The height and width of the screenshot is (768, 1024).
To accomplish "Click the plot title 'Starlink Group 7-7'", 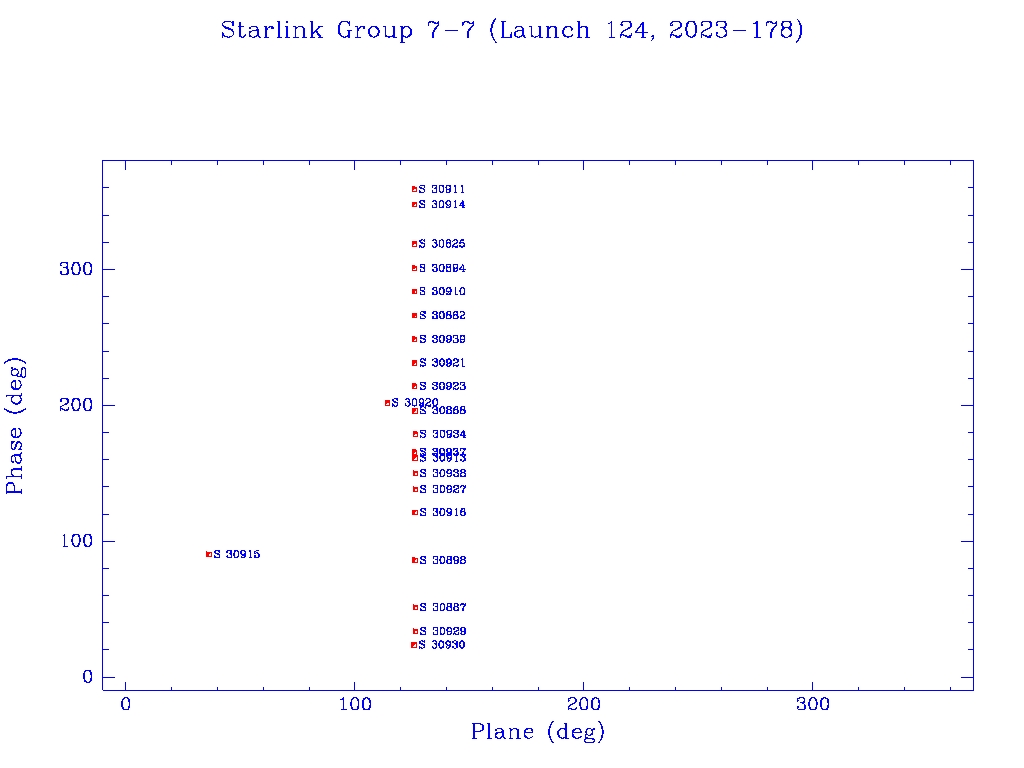I will click(348, 30).
